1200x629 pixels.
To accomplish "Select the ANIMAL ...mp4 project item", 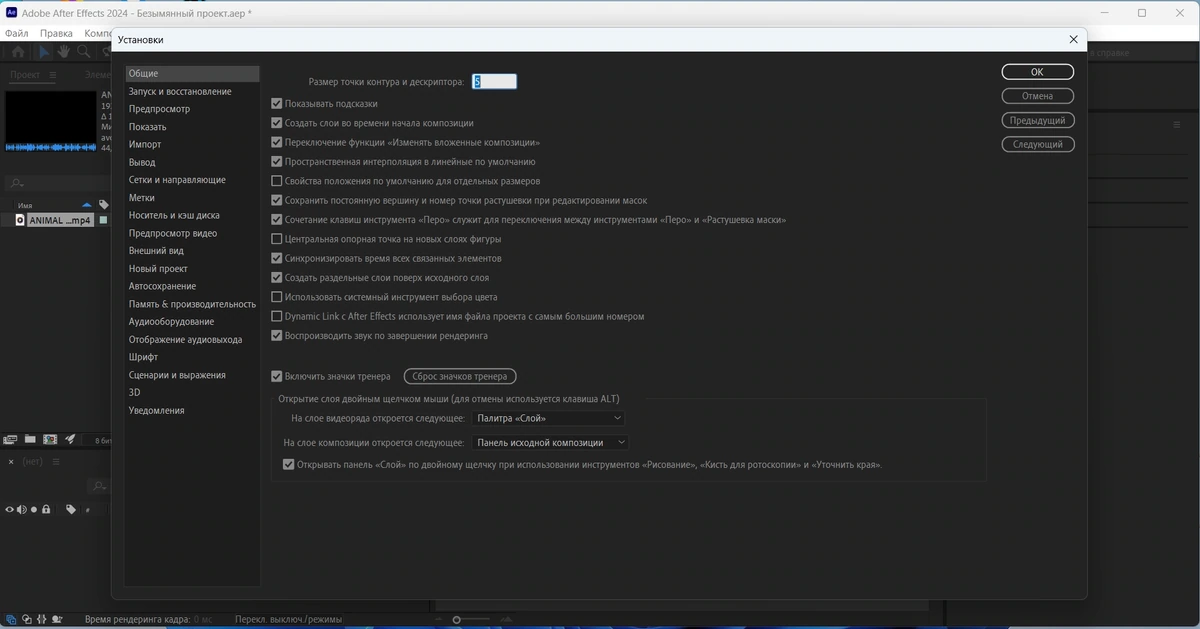I will (x=60, y=220).
